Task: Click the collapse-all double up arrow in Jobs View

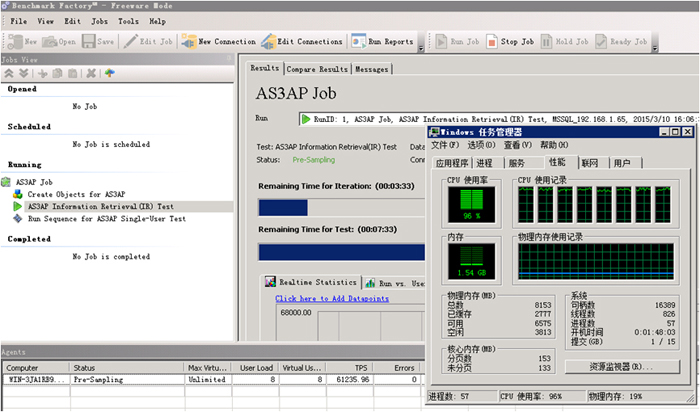Action: [9, 73]
